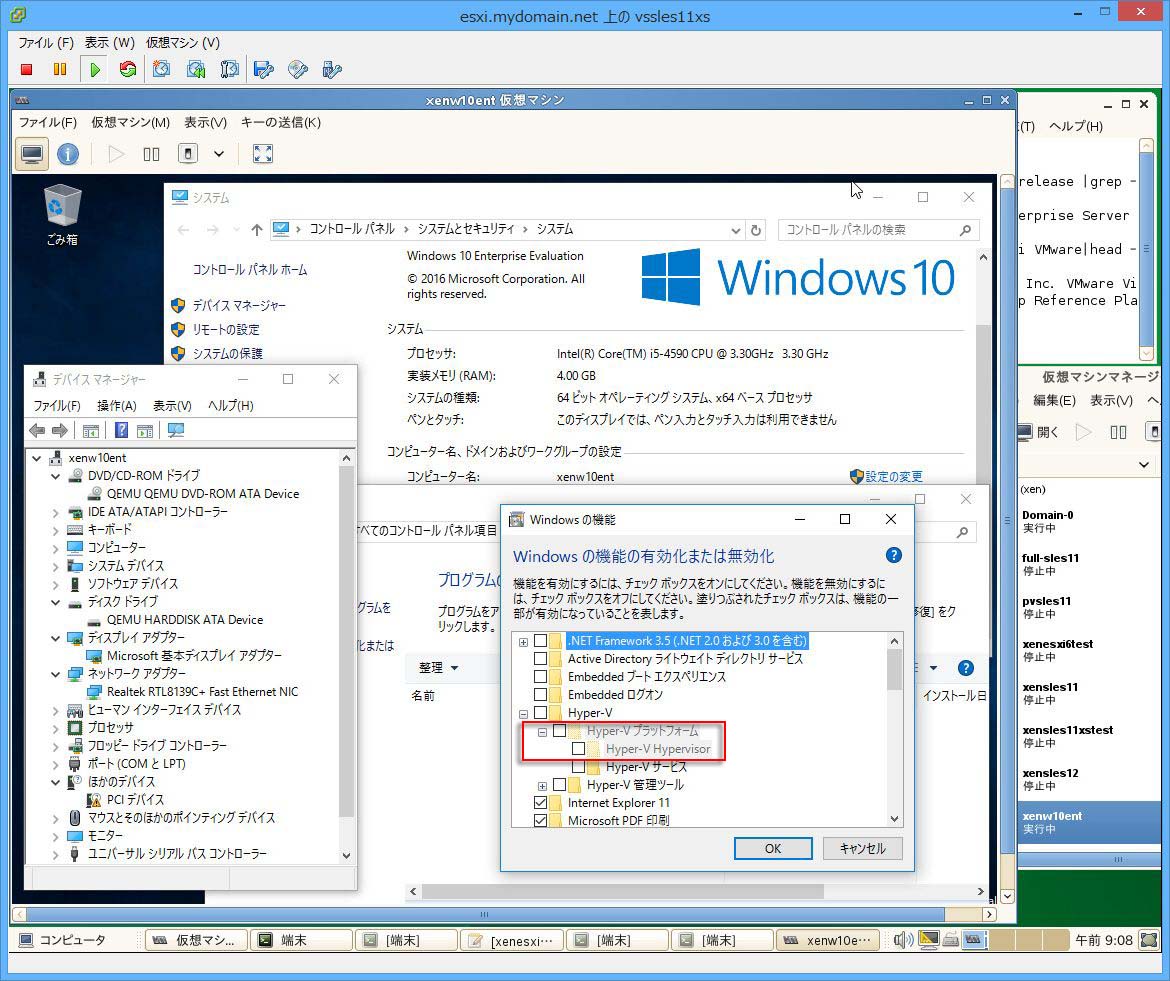
Task: Open help in the Windows の機能 dialog
Action: point(893,555)
